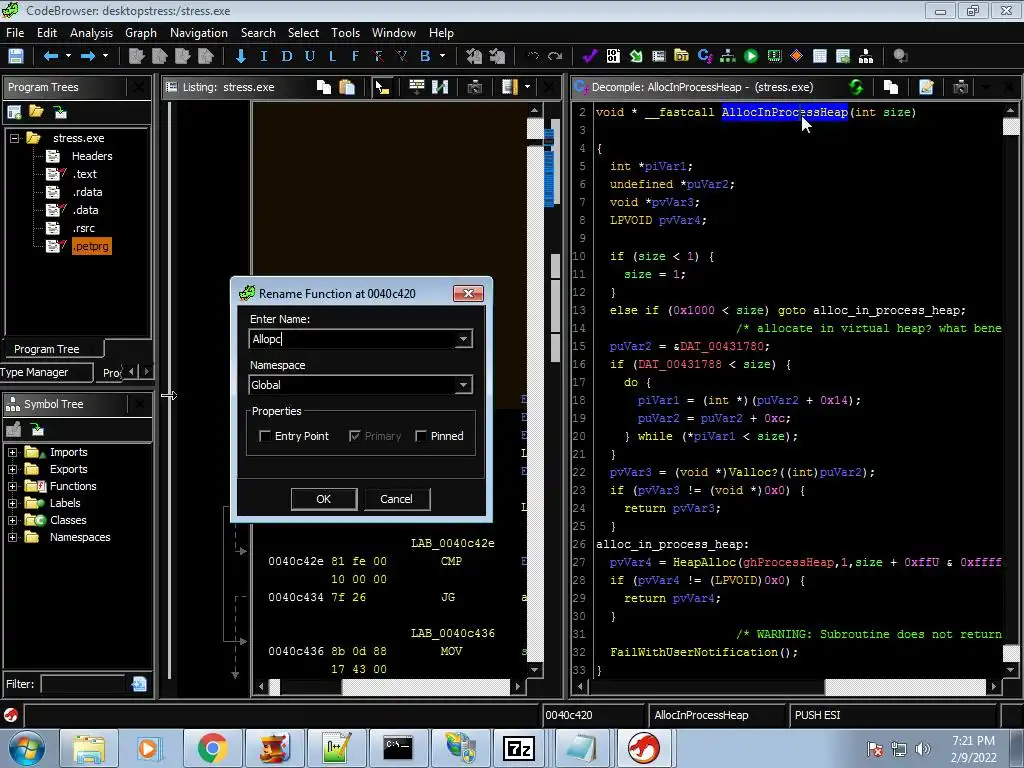Expand the Imports node in Symbol Tree
This screenshot has width=1024, height=768.
tap(12, 453)
